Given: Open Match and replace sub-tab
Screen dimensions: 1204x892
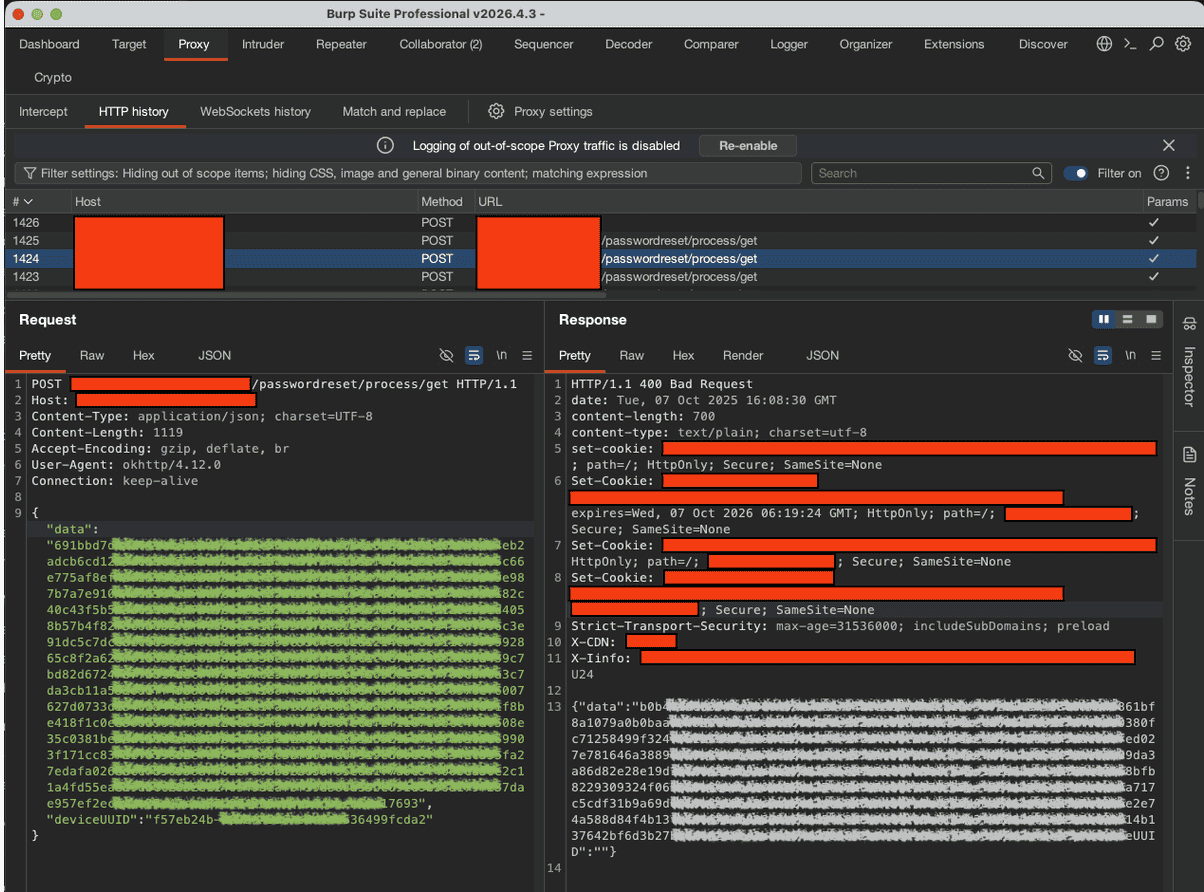Looking at the screenshot, I should 394,111.
